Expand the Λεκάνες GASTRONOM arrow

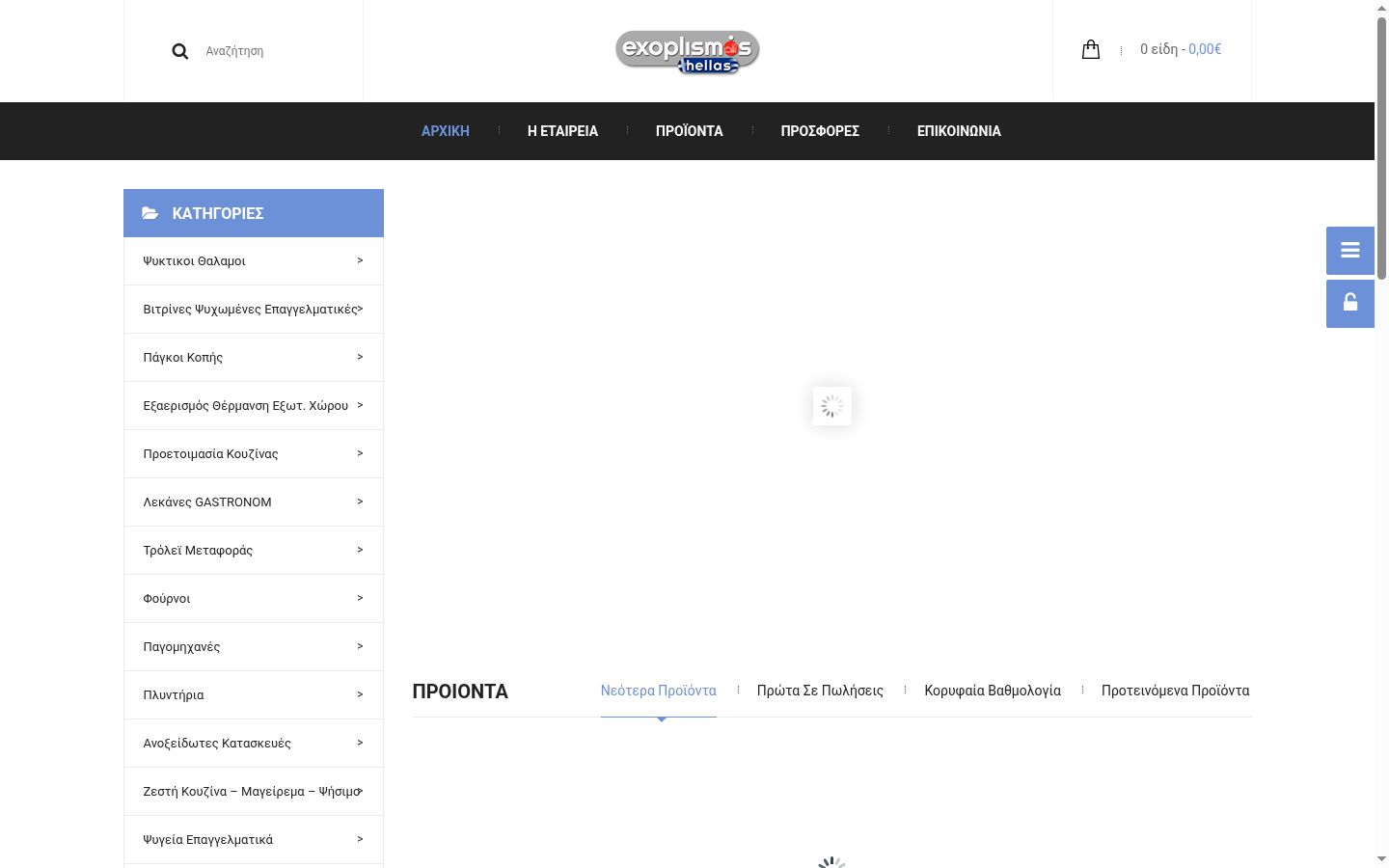[360, 502]
